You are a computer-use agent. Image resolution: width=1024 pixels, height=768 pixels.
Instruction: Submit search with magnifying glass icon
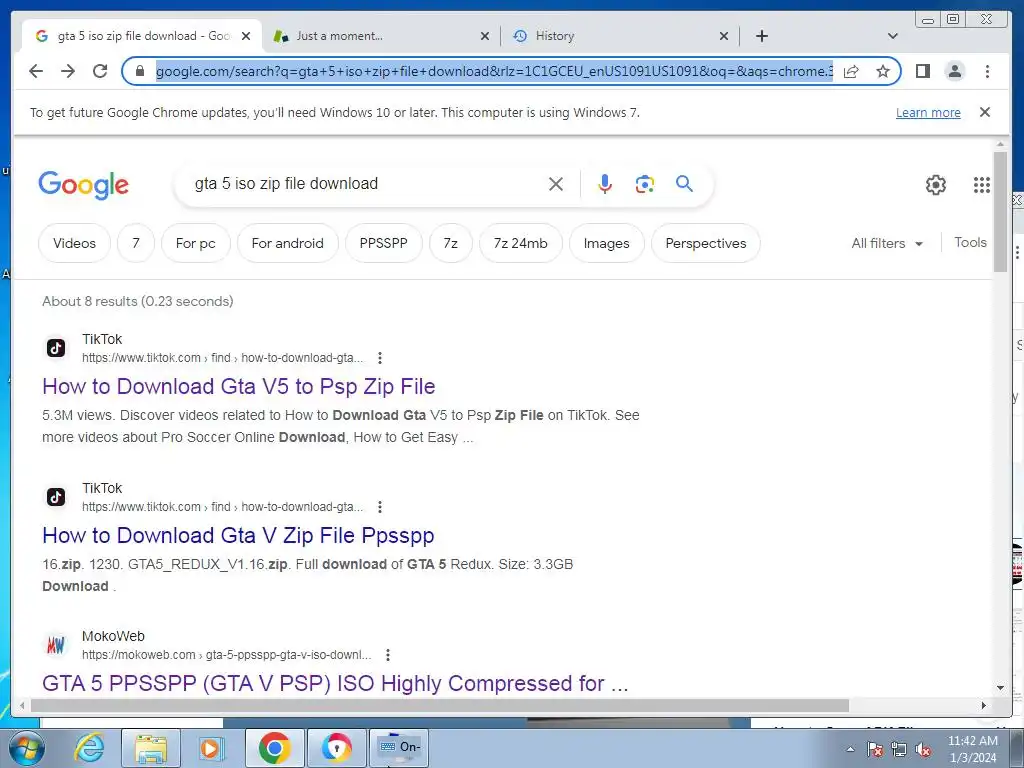(684, 184)
